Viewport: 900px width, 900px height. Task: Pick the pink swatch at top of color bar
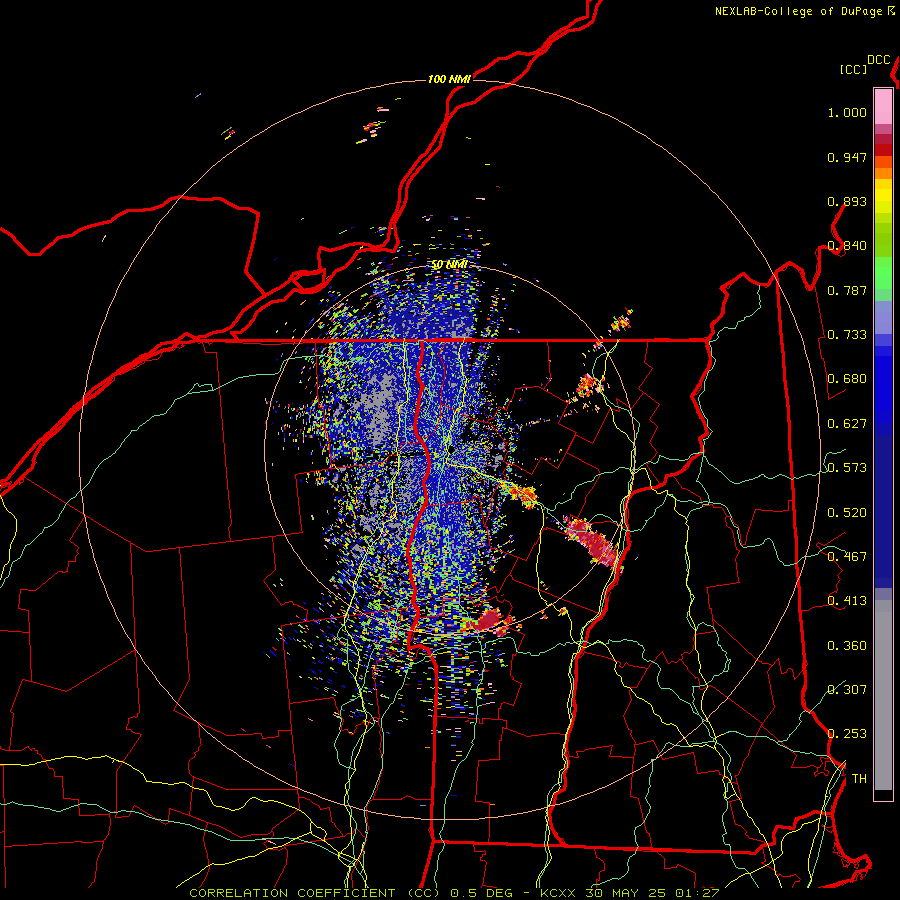pyautogui.click(x=883, y=106)
